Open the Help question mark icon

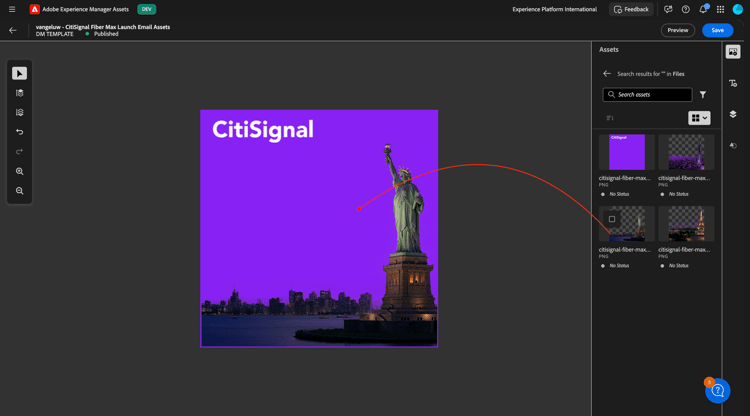coord(685,9)
